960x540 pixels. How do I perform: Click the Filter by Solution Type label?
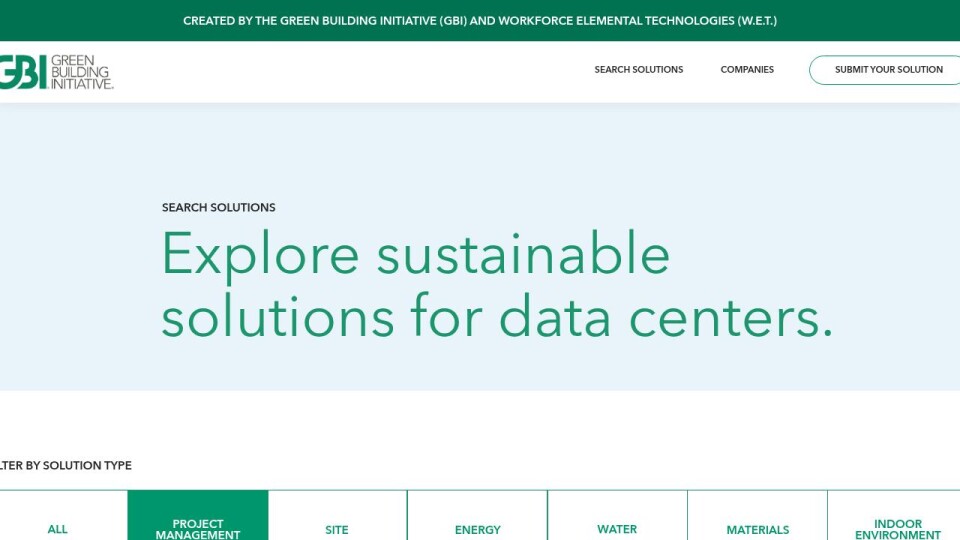point(66,465)
